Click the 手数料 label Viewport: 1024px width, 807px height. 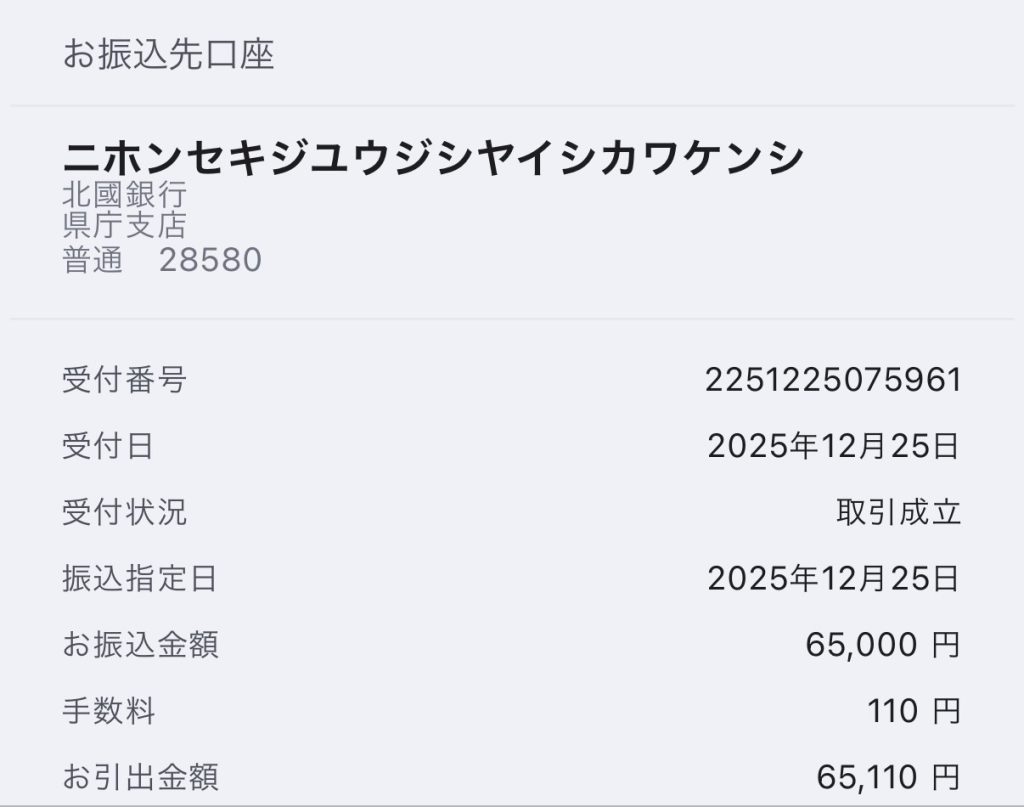click(x=108, y=711)
